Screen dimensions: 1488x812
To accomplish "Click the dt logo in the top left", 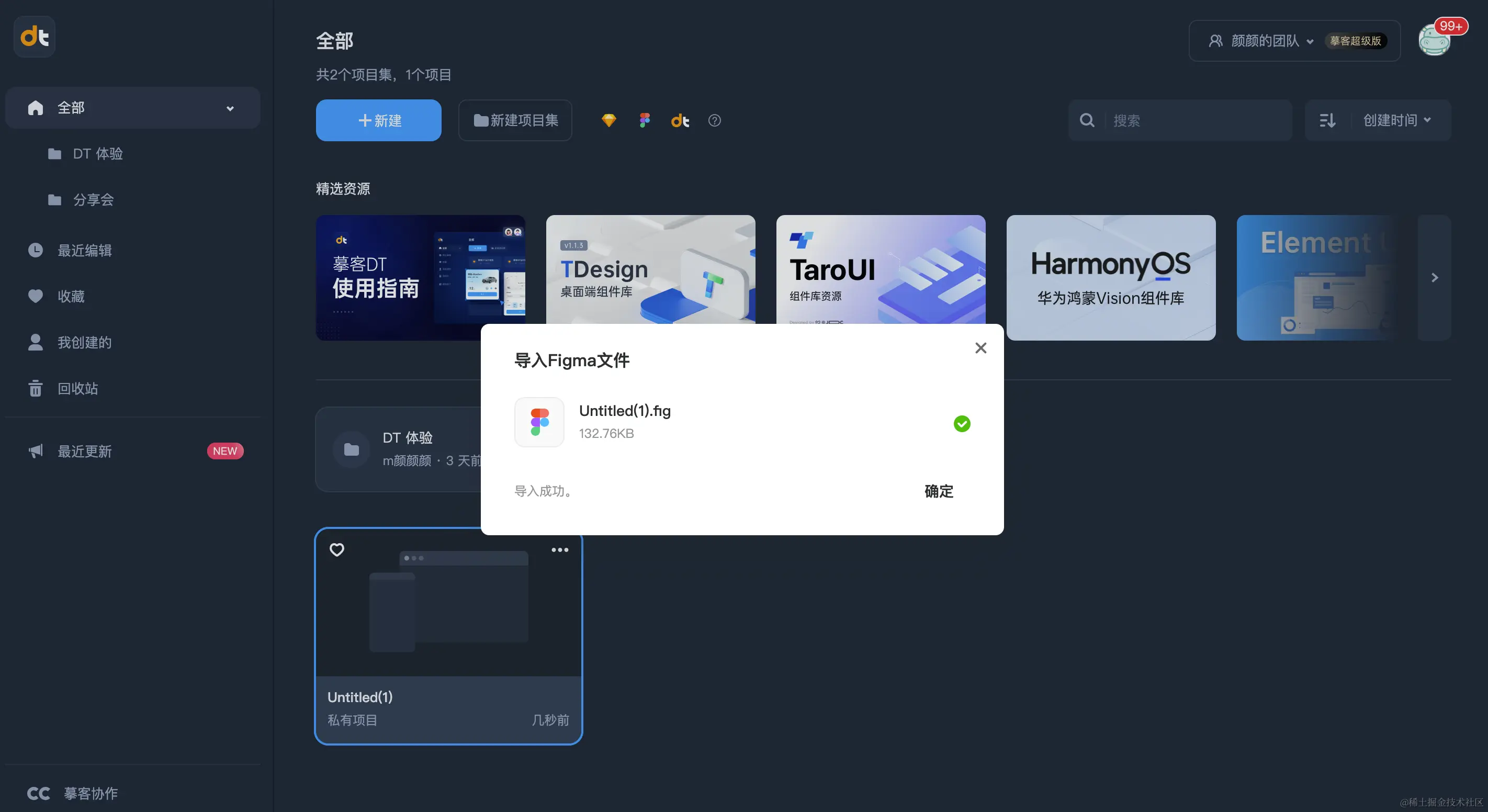I will click(33, 36).
